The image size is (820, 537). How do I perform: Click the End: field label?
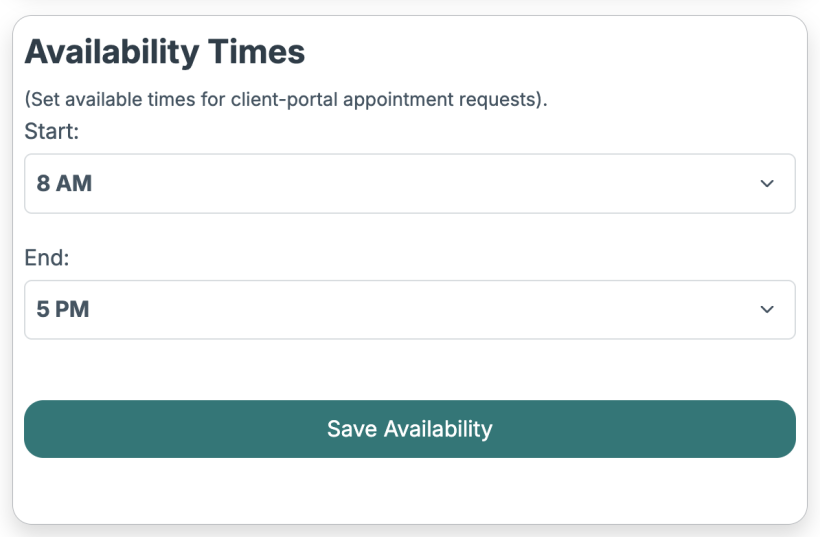click(47, 258)
